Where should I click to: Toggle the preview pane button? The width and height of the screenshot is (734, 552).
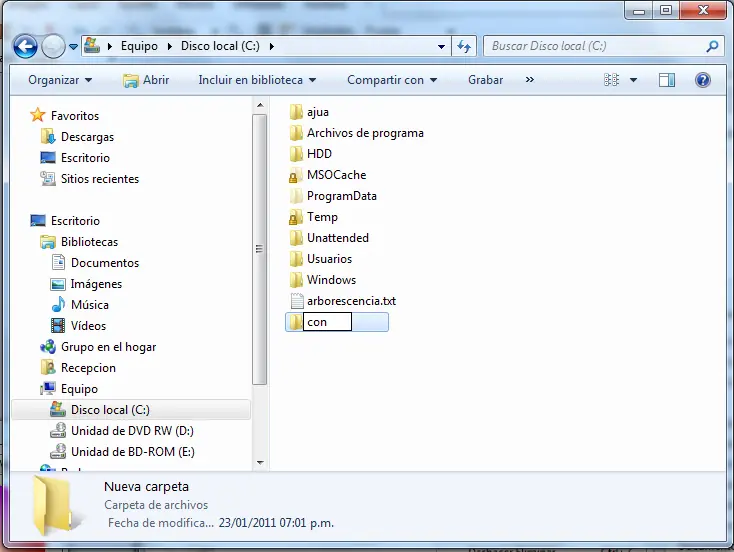click(x=667, y=80)
